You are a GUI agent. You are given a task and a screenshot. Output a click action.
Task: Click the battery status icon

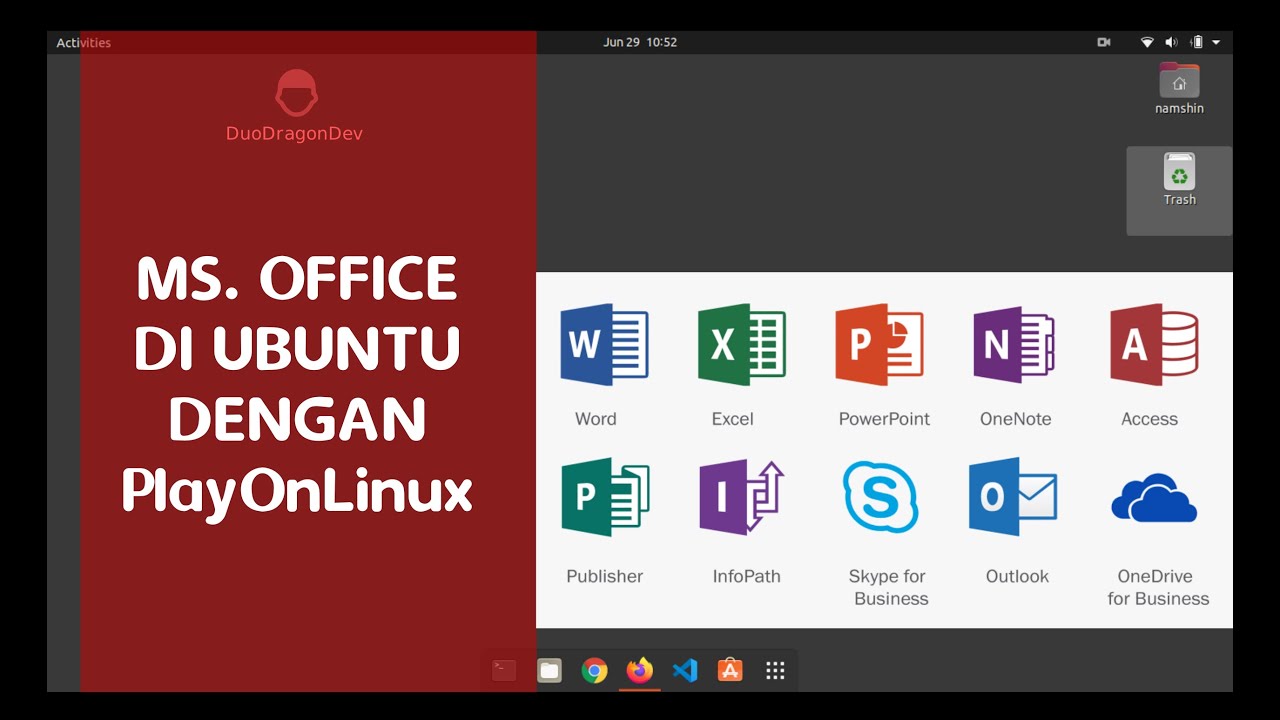pos(1196,42)
